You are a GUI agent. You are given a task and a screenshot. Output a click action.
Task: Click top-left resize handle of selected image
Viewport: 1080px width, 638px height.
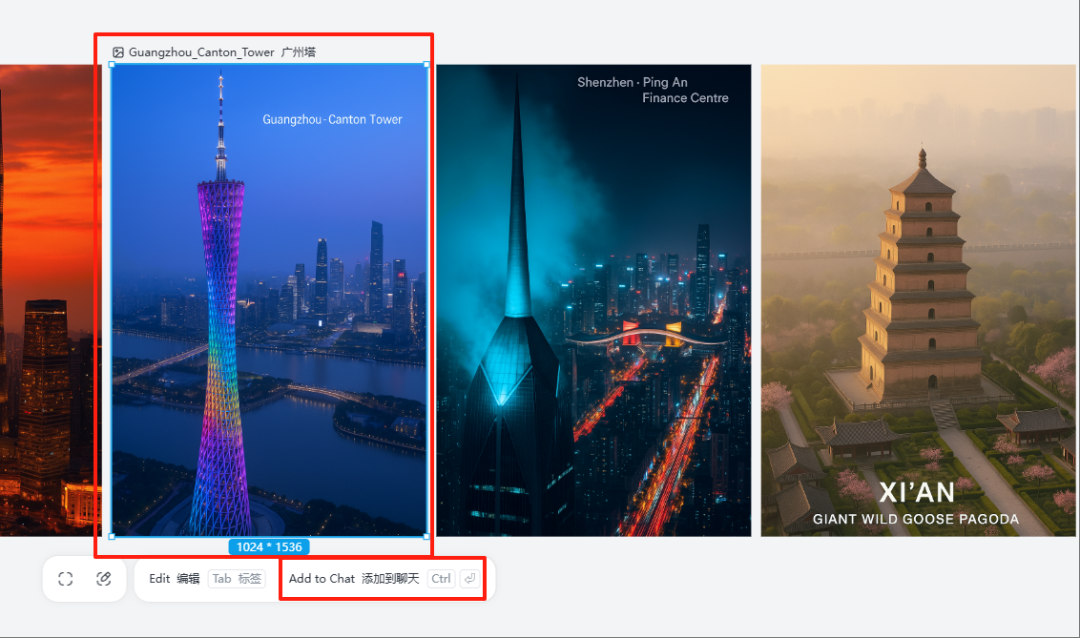111,65
